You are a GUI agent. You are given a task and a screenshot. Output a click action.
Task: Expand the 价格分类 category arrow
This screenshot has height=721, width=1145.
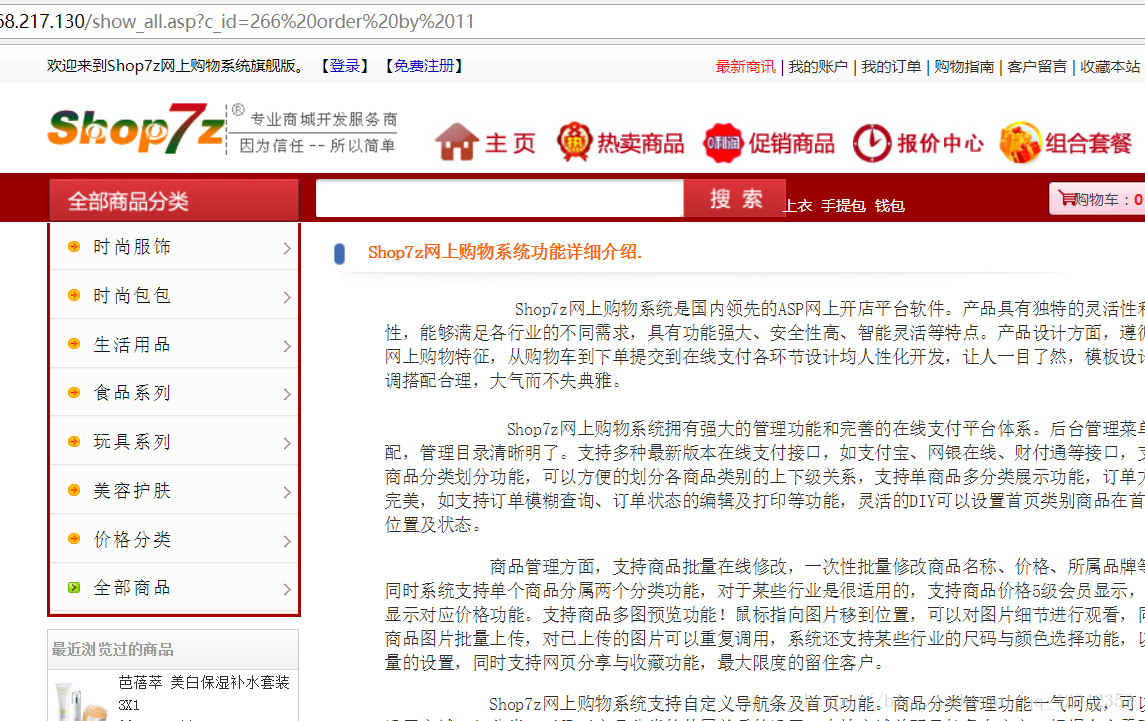tap(287, 541)
